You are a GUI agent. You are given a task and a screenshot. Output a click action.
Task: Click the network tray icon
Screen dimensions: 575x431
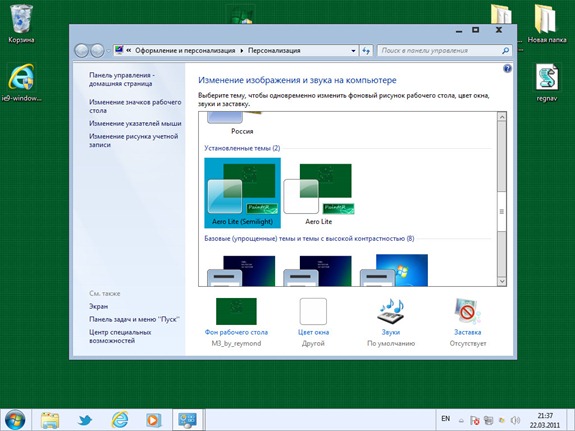[x=488, y=420]
